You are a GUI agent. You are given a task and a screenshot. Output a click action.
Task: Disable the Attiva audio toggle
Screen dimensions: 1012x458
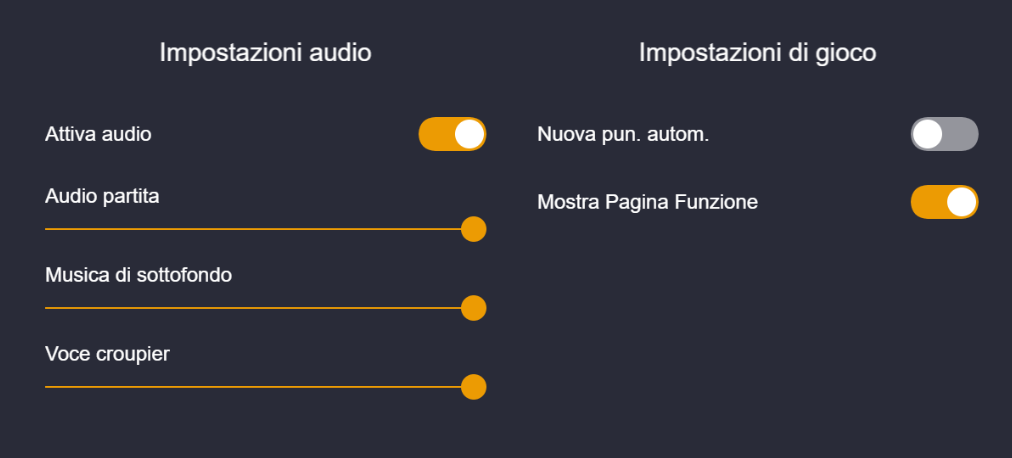coord(452,134)
